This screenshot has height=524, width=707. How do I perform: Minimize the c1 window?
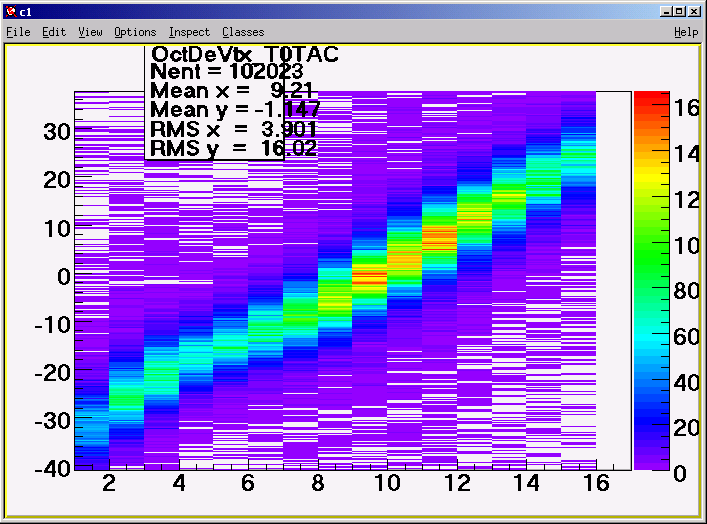click(x=666, y=12)
